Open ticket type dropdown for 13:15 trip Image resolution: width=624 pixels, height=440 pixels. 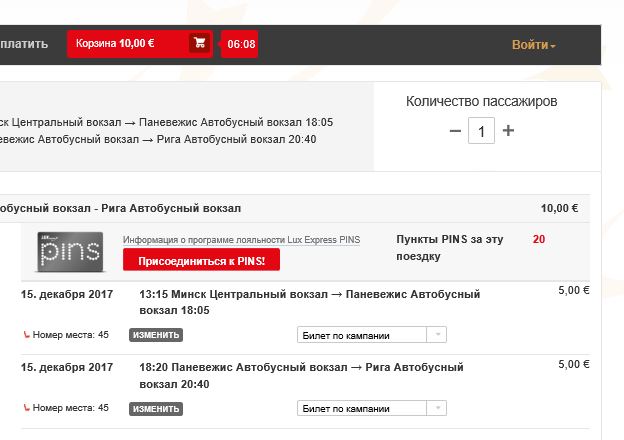372,335
